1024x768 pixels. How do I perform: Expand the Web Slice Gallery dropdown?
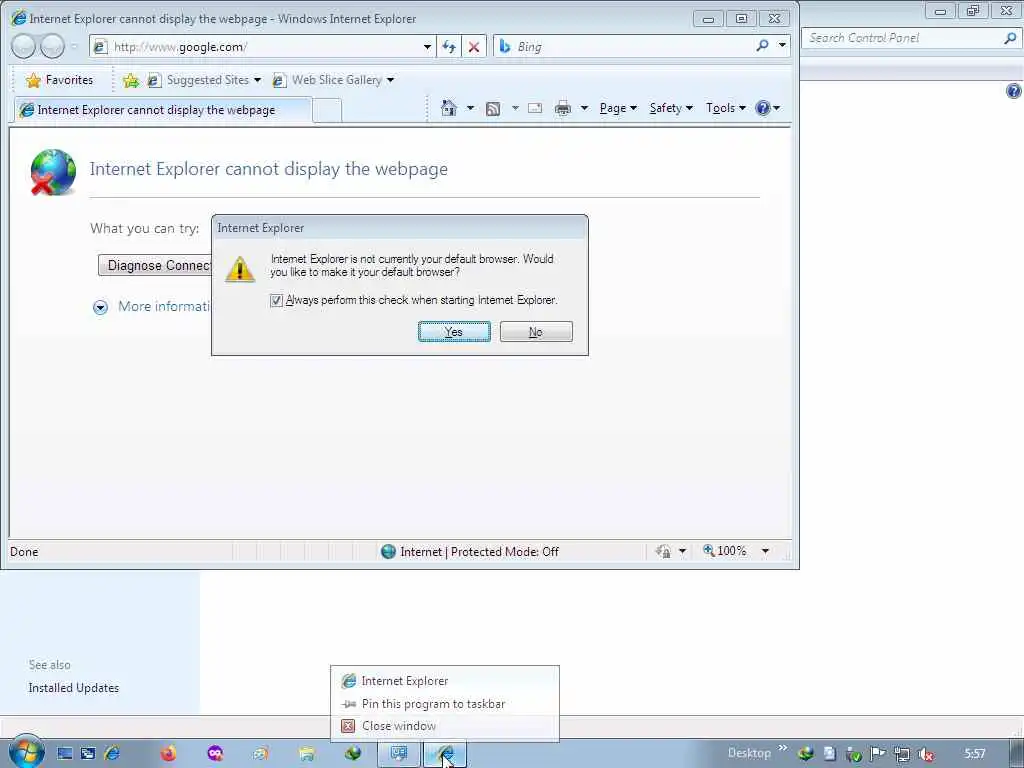391,80
